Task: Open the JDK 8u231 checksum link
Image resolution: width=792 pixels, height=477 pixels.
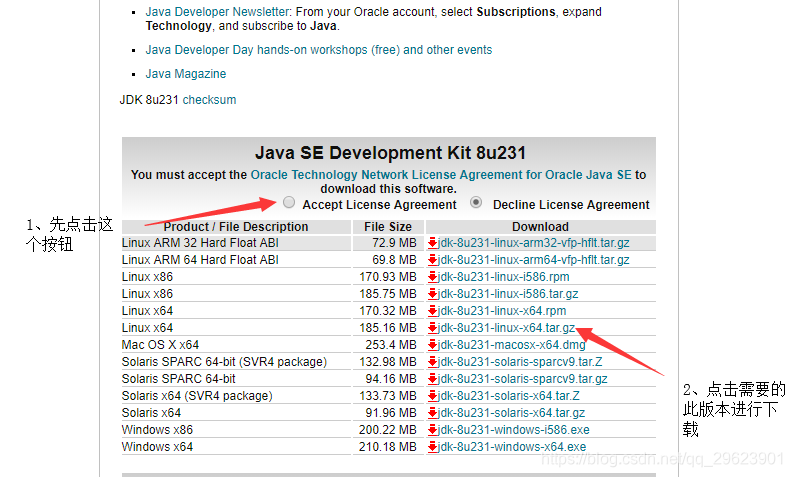Action: click(209, 100)
